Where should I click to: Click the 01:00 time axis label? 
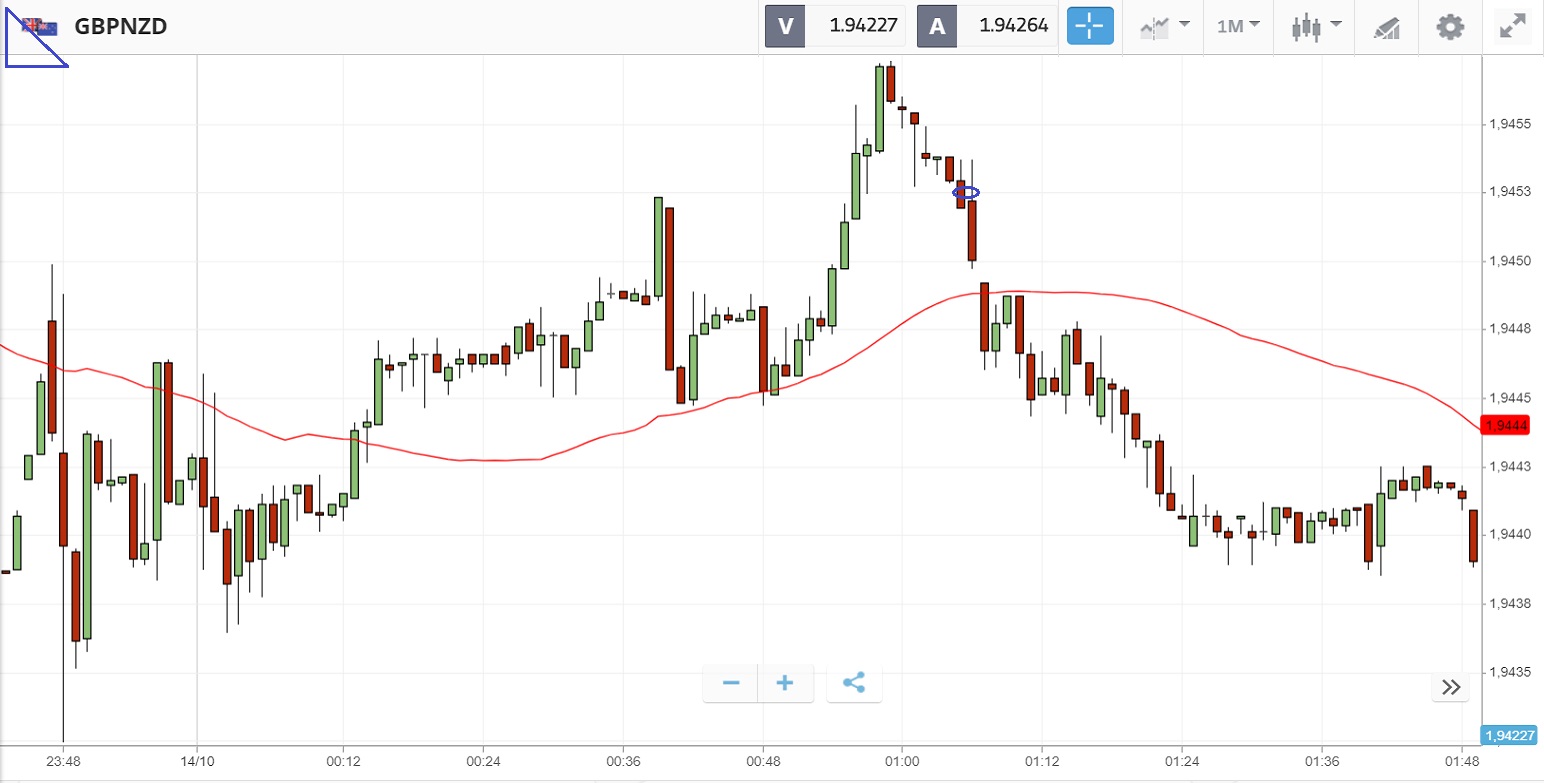[x=902, y=759]
